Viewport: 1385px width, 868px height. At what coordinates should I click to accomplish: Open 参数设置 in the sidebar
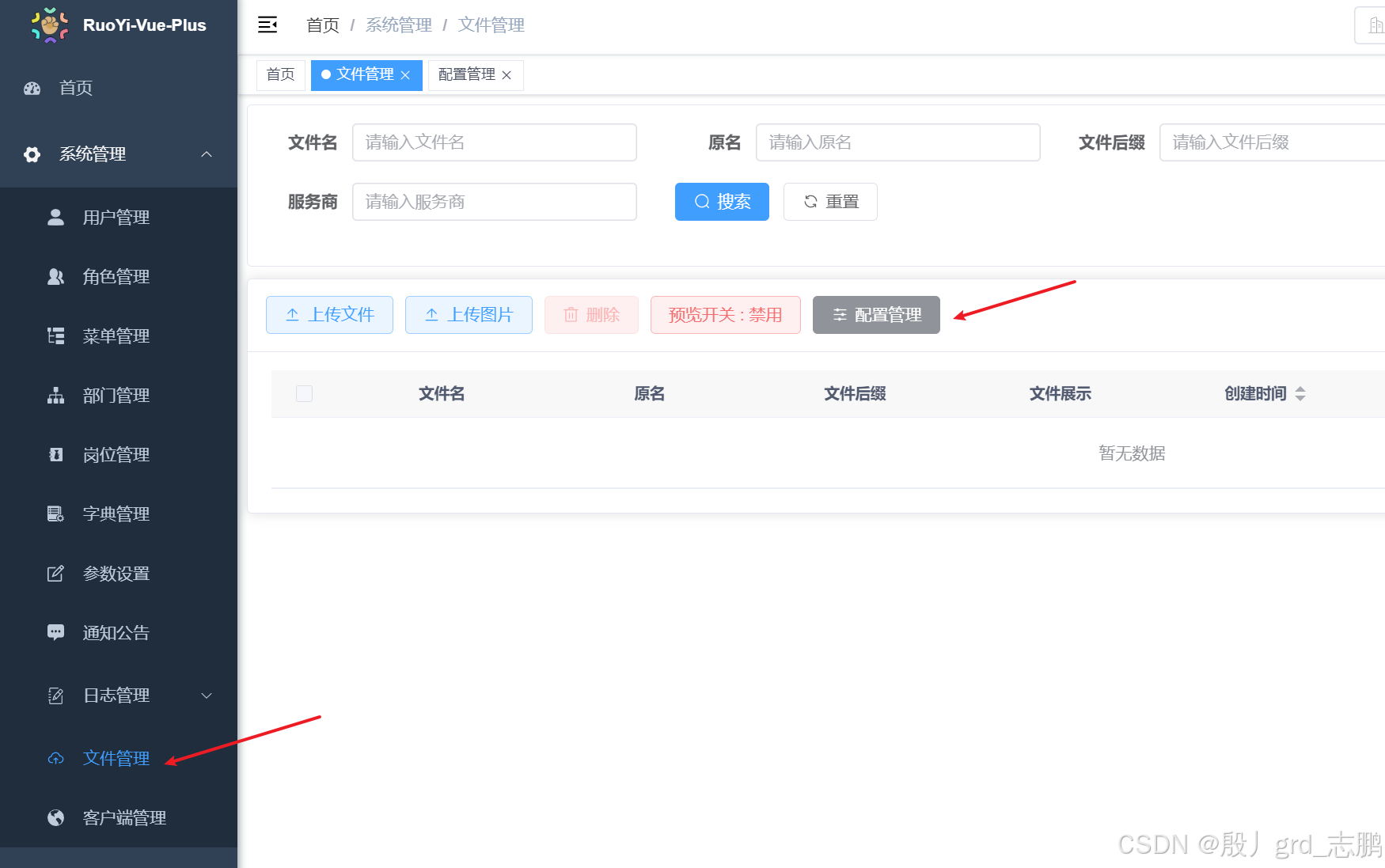pos(119,573)
